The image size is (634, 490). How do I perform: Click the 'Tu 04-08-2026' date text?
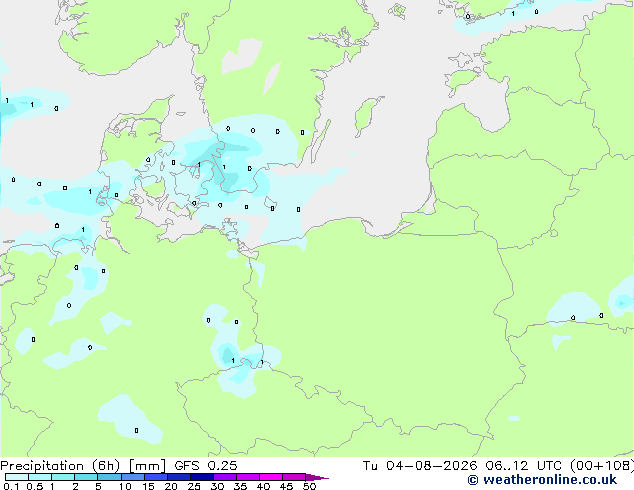click(420, 466)
